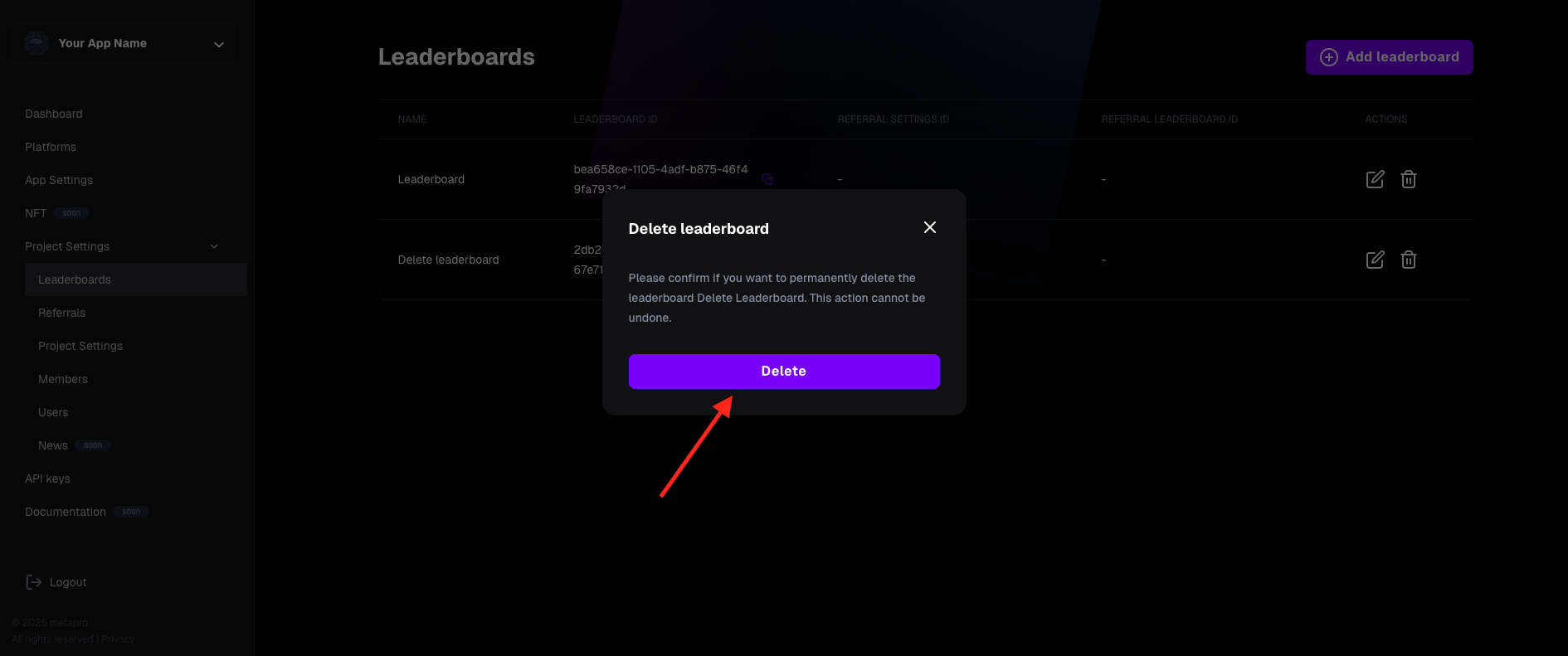This screenshot has width=1568, height=656.
Task: Open the Members sidebar item
Action: (63, 379)
